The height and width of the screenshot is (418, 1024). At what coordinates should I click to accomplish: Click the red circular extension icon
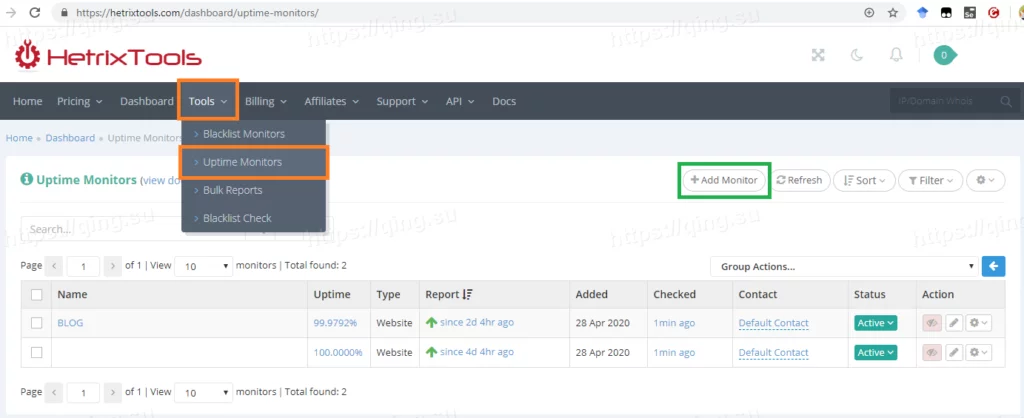click(994, 12)
